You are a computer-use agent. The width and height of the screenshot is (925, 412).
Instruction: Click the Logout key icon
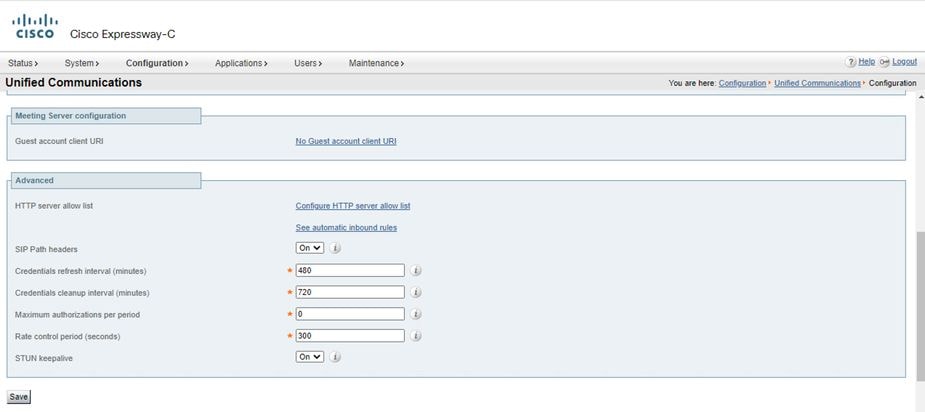(x=884, y=62)
